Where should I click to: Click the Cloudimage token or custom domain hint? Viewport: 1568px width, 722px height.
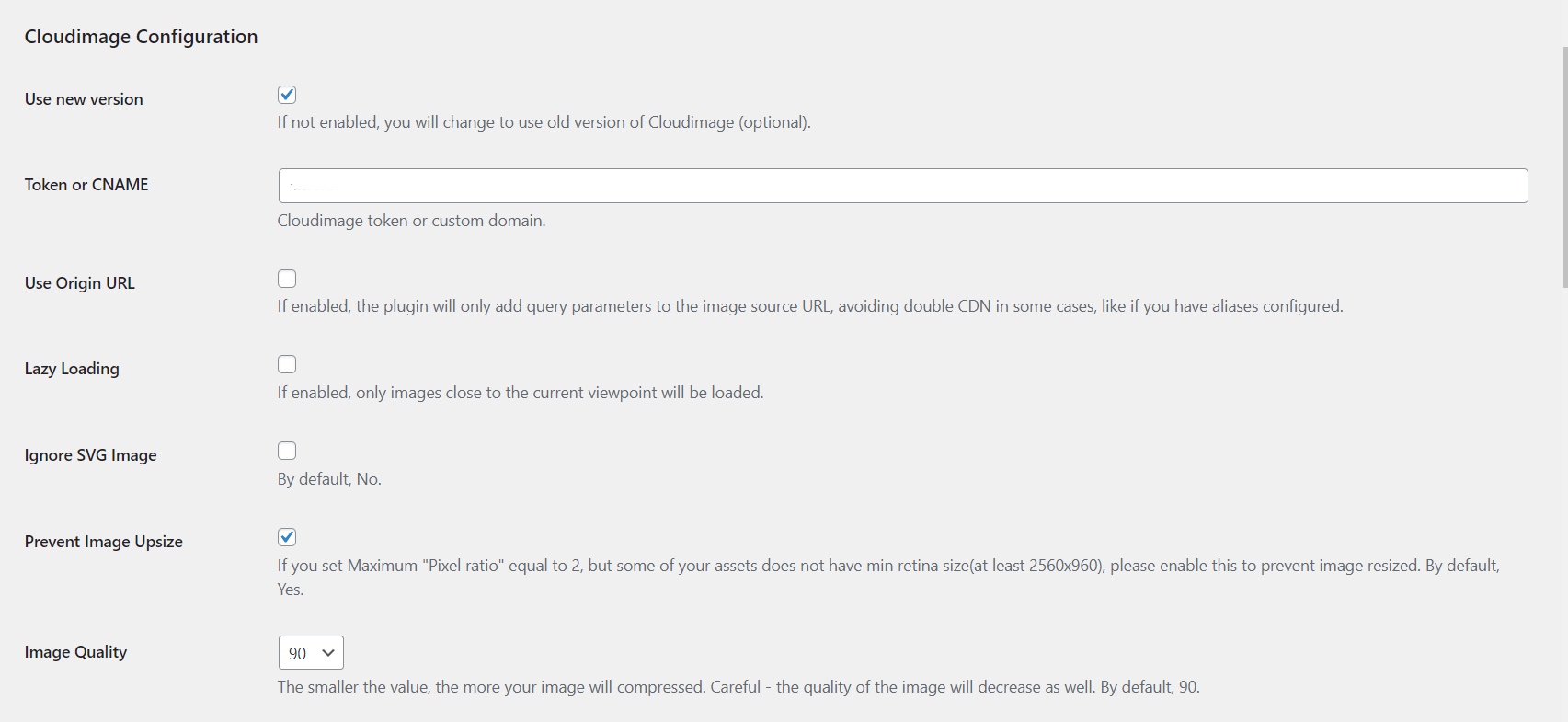411,221
